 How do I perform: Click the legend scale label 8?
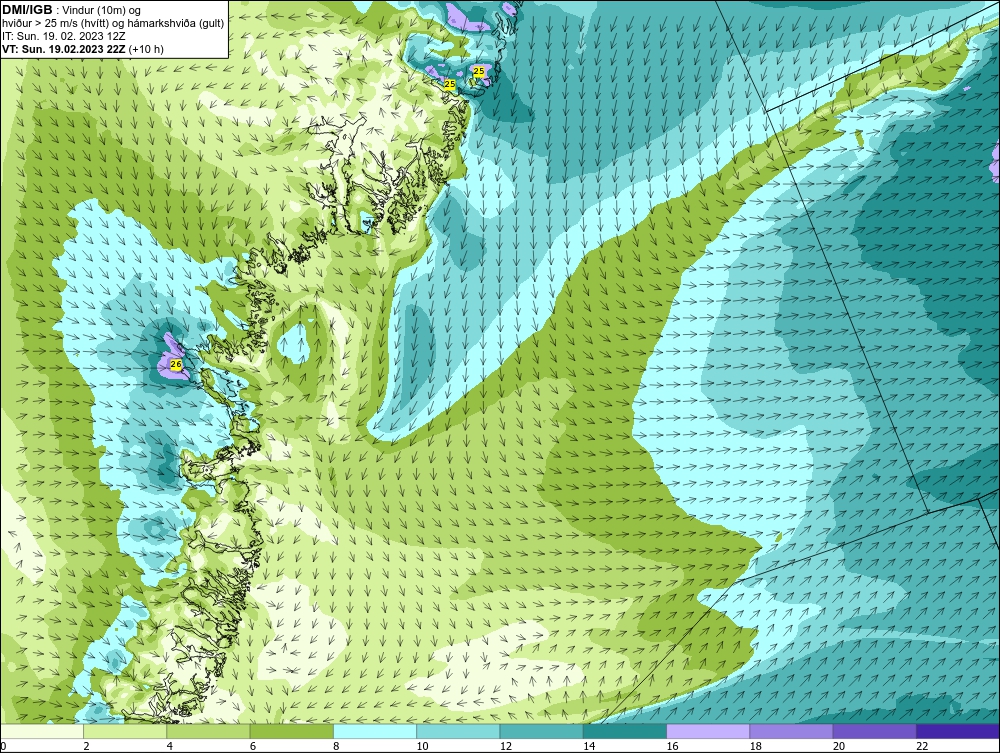(336, 747)
